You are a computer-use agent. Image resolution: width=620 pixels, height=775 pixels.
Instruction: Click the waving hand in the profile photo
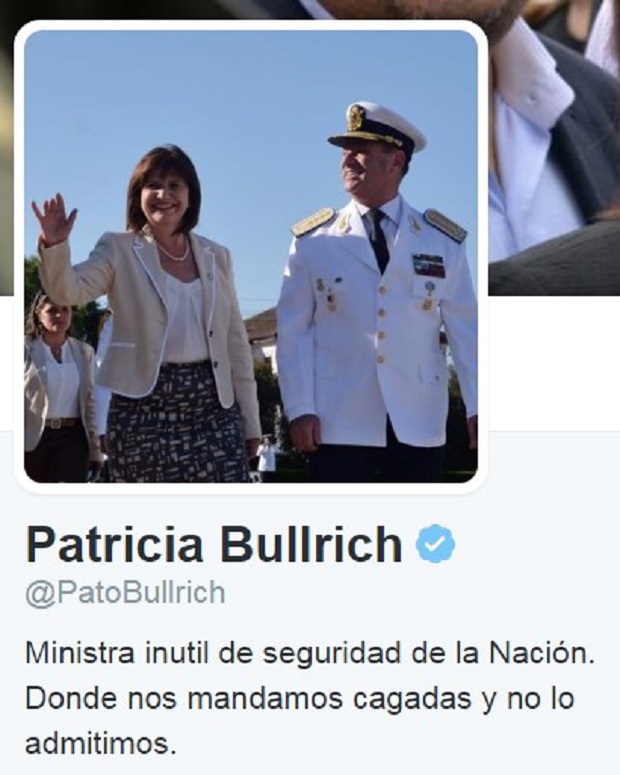coord(54,219)
